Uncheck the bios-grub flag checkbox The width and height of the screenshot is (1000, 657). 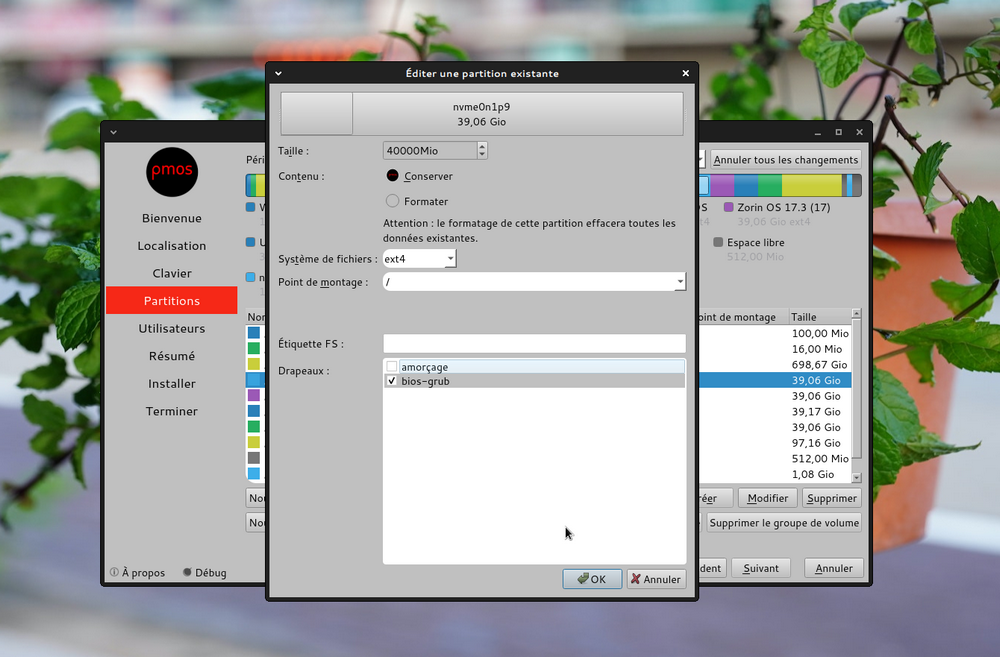pos(392,381)
